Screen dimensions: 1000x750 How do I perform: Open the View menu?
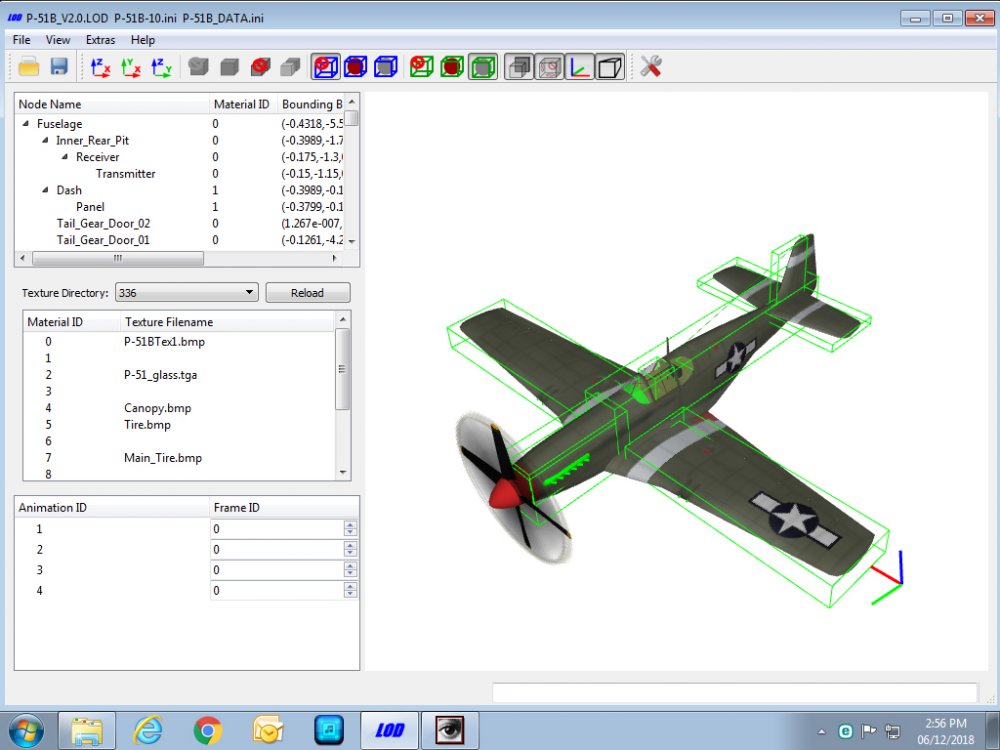coord(57,40)
